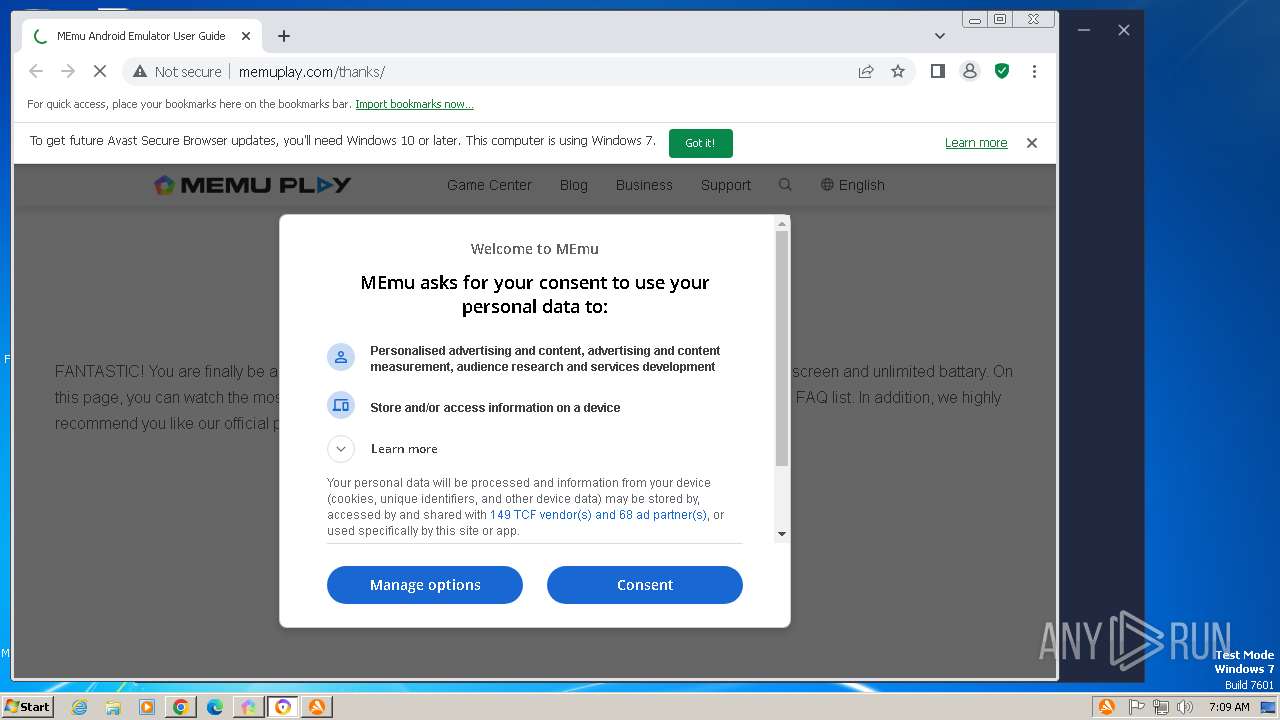Click the Show desktop button
Image resolution: width=1280 pixels, height=720 pixels.
pos(1269,707)
